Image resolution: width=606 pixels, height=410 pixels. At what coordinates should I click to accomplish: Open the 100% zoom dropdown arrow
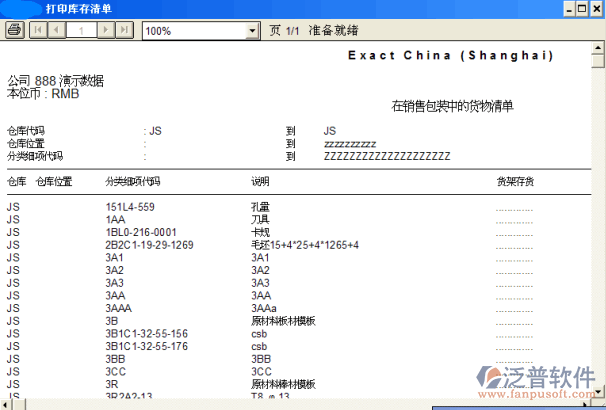click(252, 31)
